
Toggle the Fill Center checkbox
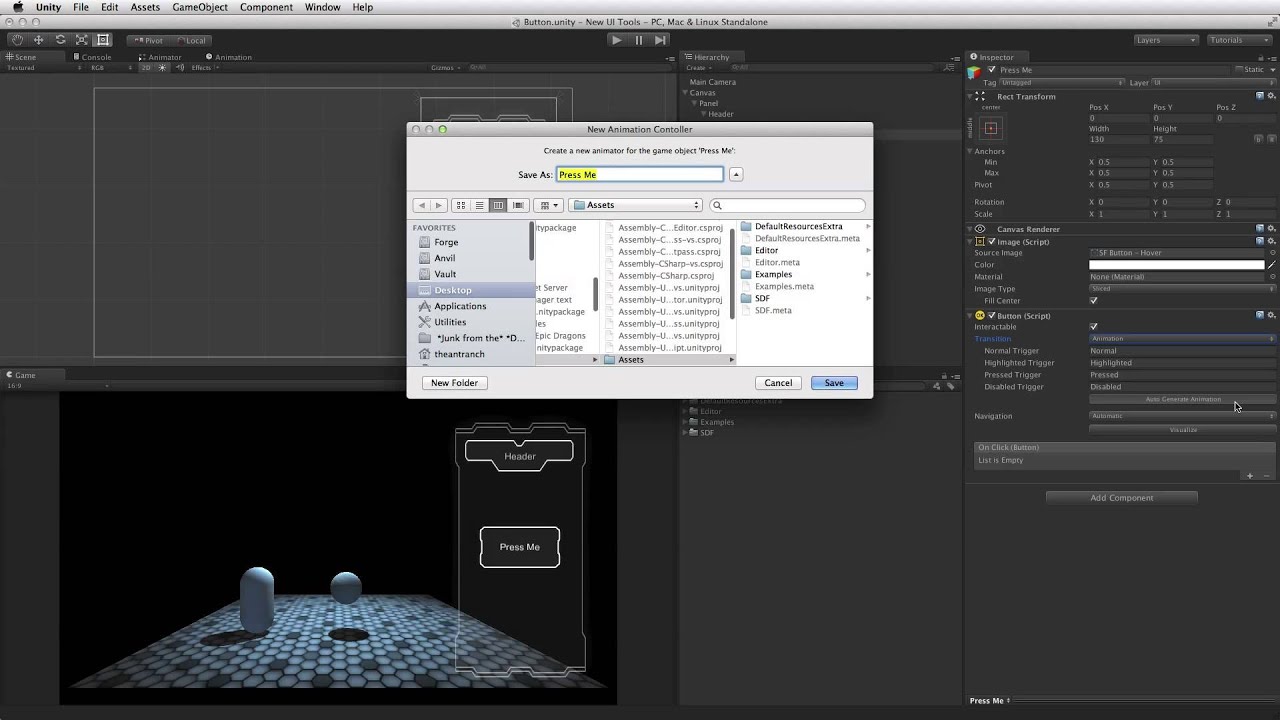(x=1093, y=301)
